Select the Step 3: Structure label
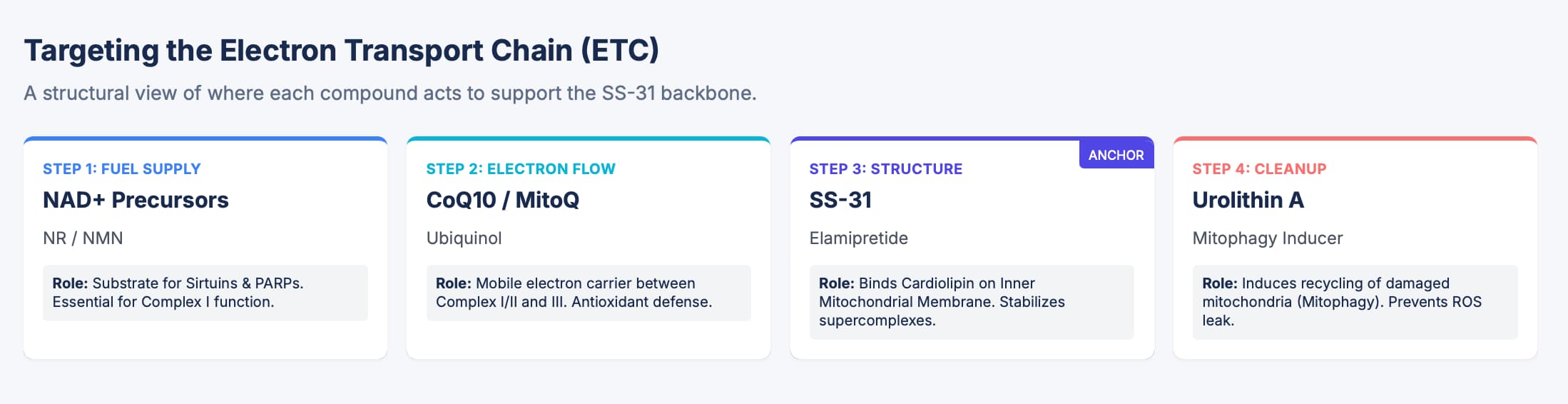 point(885,169)
